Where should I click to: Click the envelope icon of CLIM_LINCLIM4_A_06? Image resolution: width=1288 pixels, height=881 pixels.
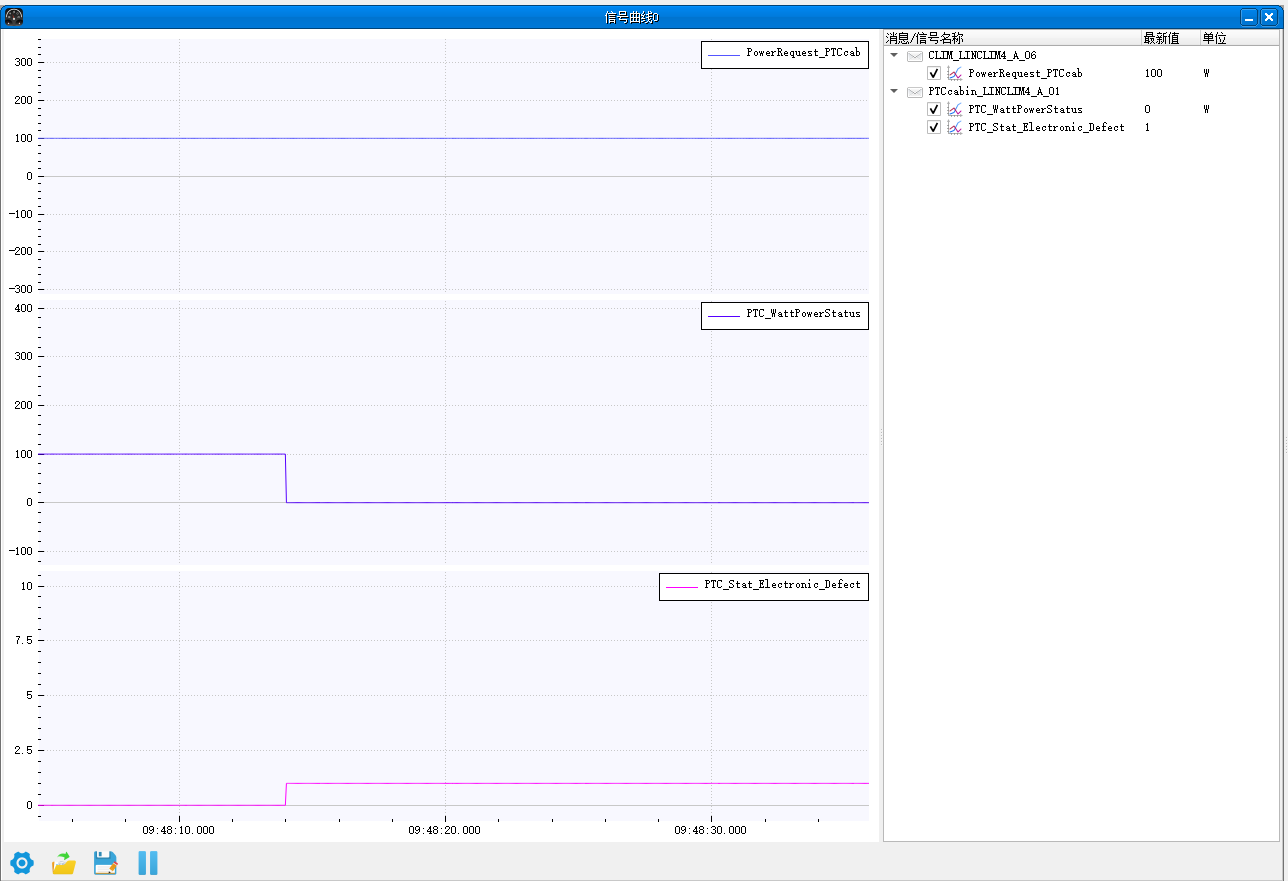[x=915, y=55]
